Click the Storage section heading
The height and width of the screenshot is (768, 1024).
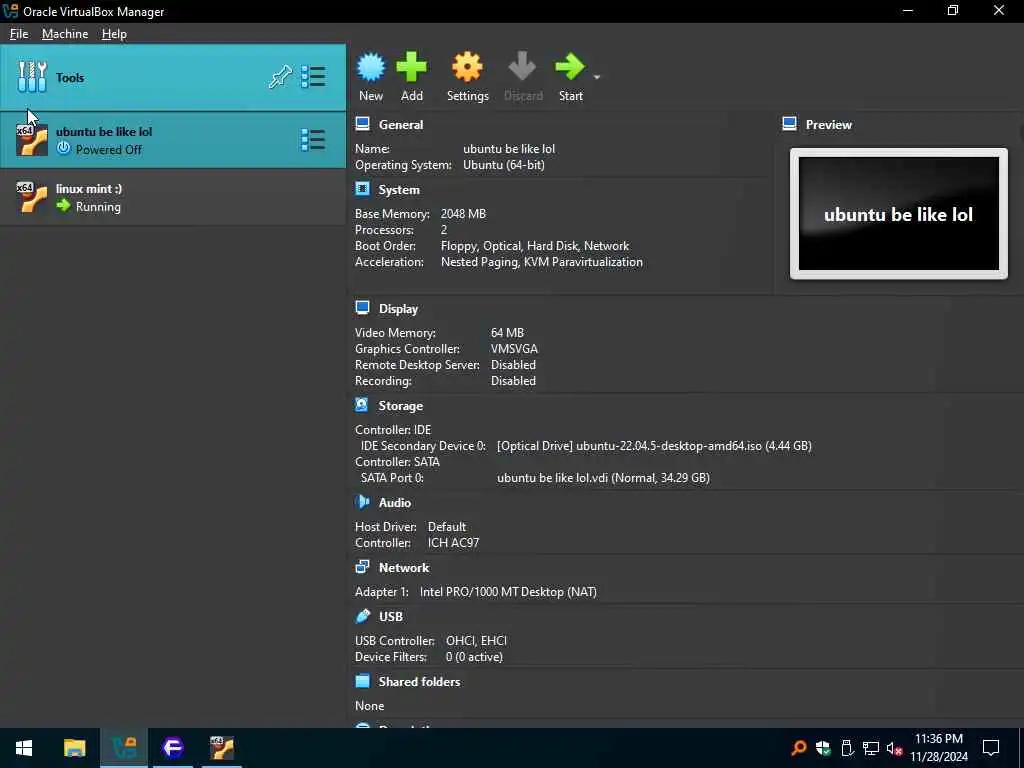pos(400,406)
